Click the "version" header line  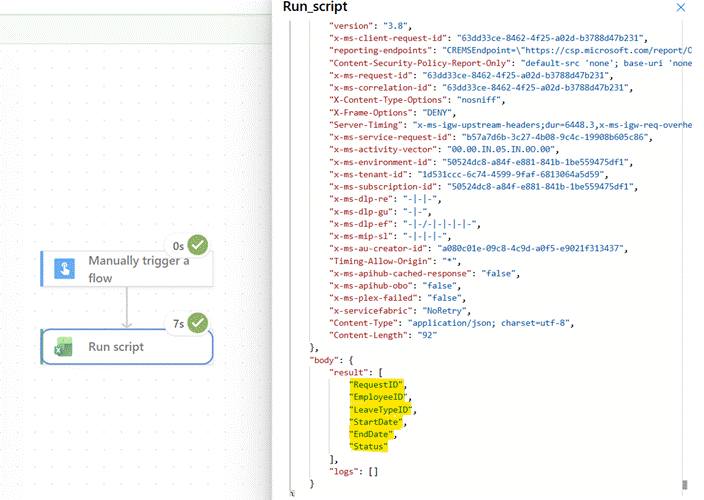[x=370, y=26]
